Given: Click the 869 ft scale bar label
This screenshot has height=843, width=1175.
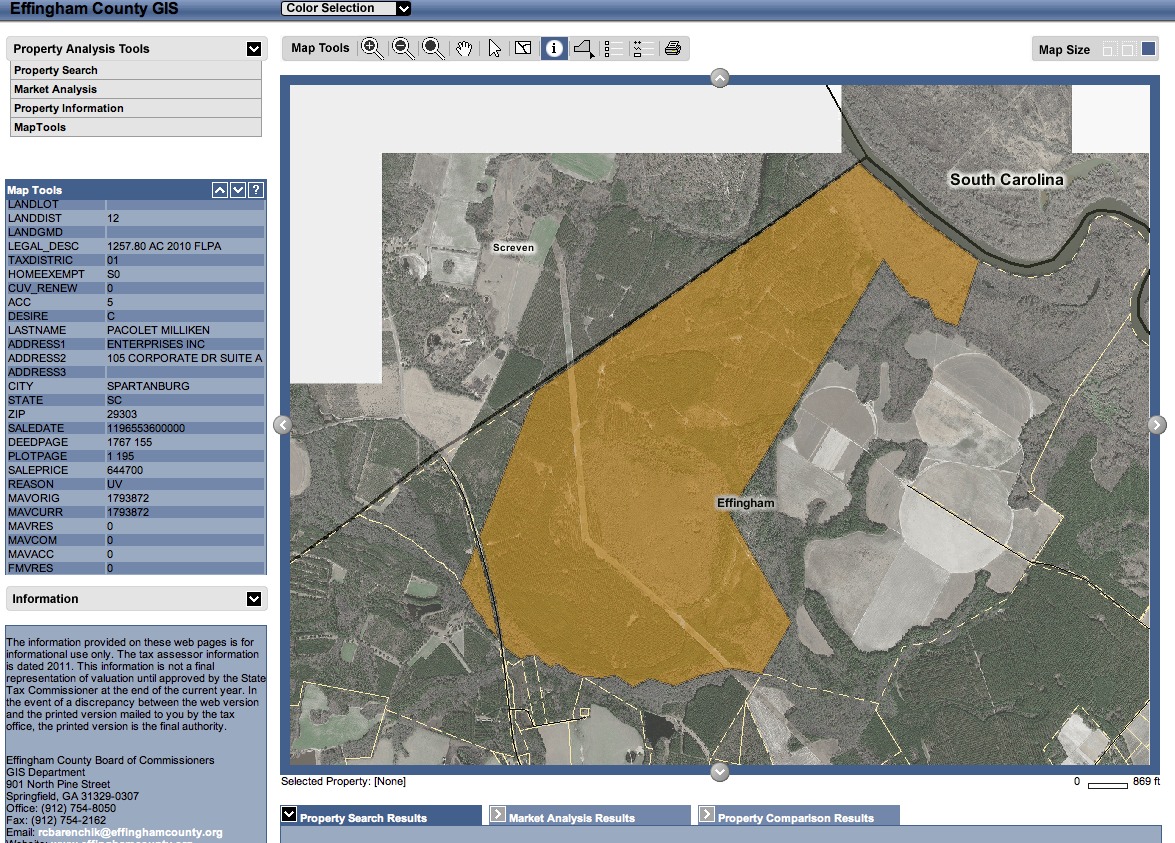Looking at the screenshot, I should click(x=1147, y=782).
